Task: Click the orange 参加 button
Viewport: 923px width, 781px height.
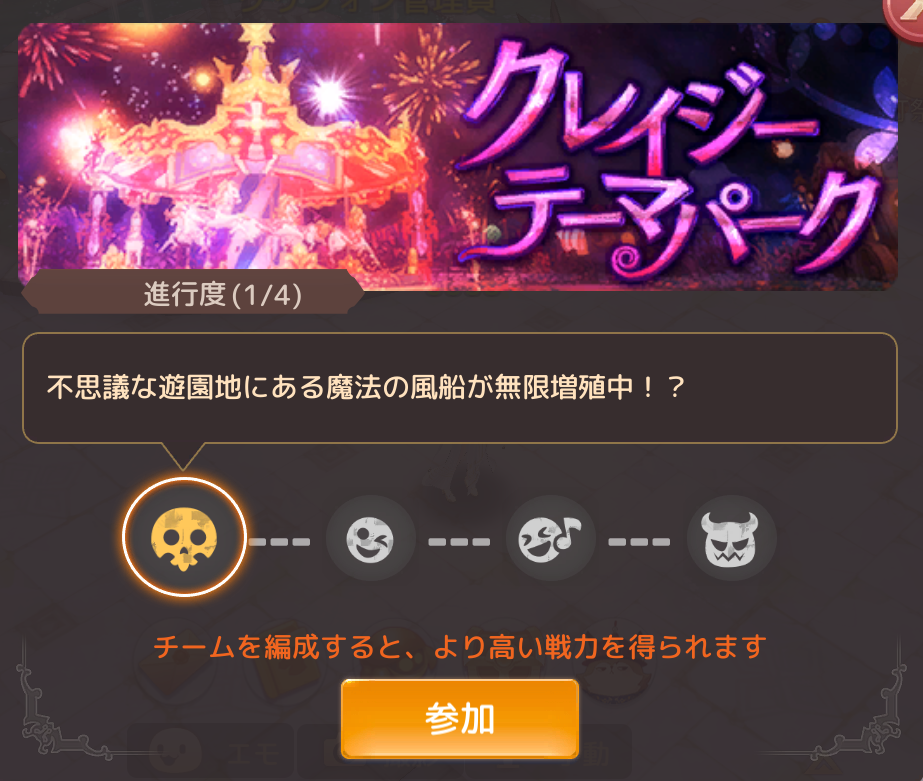Action: (x=460, y=719)
